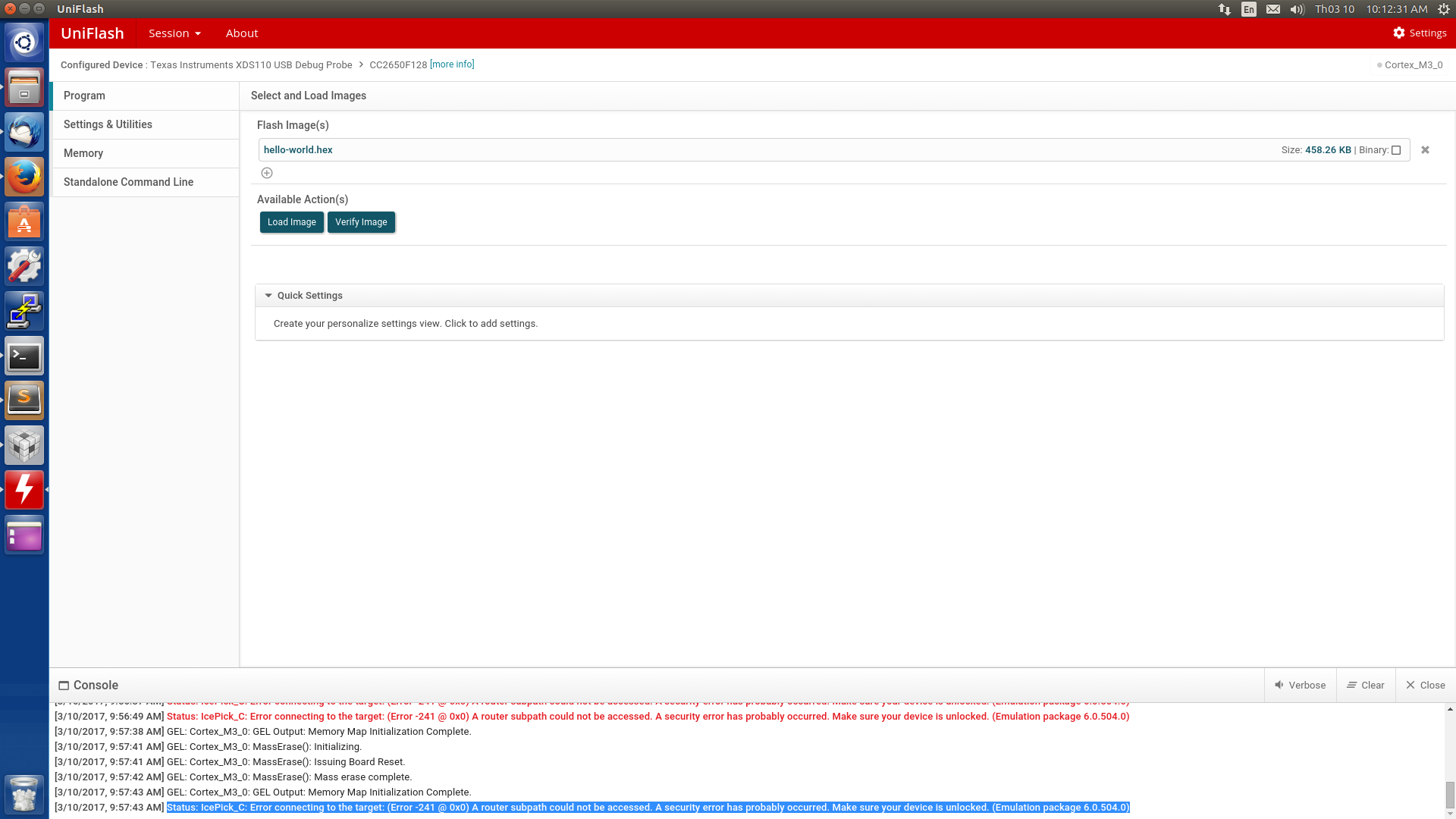Close the Console panel
The height and width of the screenshot is (819, 1456).
tap(1425, 685)
